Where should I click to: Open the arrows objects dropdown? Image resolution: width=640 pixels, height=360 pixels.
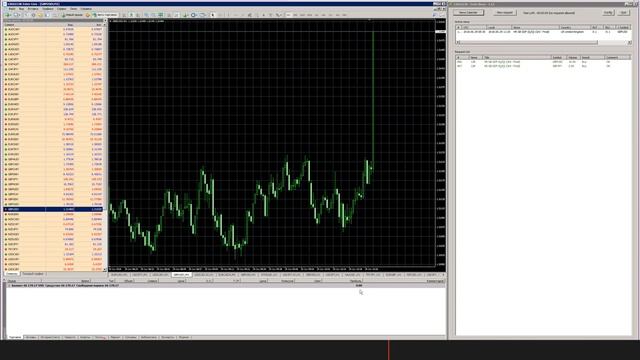click(279, 15)
